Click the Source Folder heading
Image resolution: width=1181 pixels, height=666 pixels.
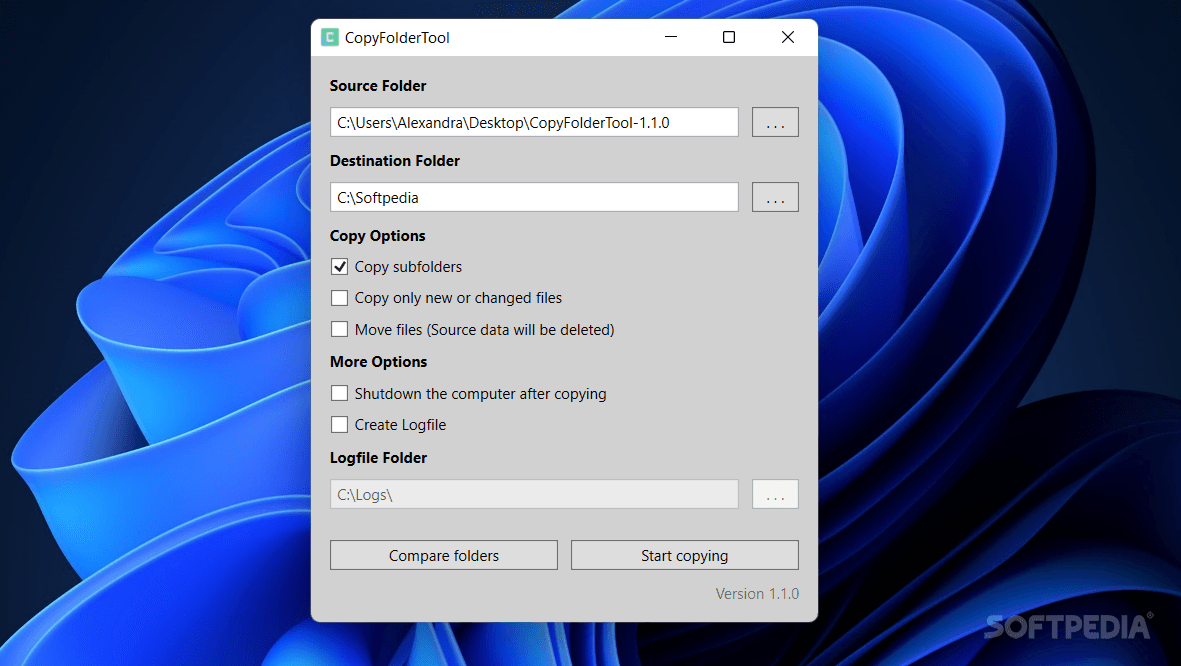pos(378,86)
